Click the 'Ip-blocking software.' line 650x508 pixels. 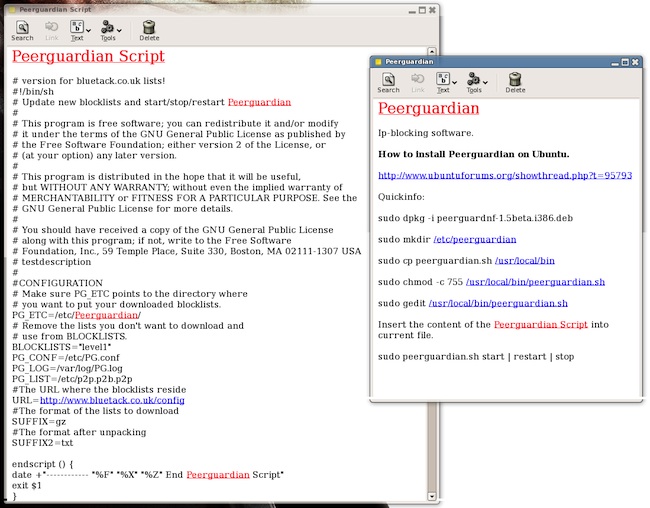(x=425, y=133)
